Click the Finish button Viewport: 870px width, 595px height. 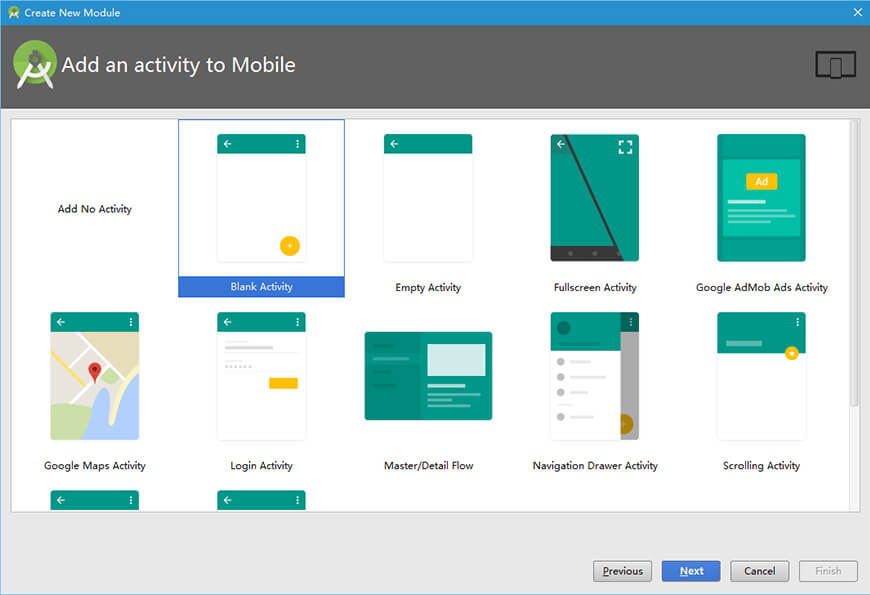pos(828,571)
